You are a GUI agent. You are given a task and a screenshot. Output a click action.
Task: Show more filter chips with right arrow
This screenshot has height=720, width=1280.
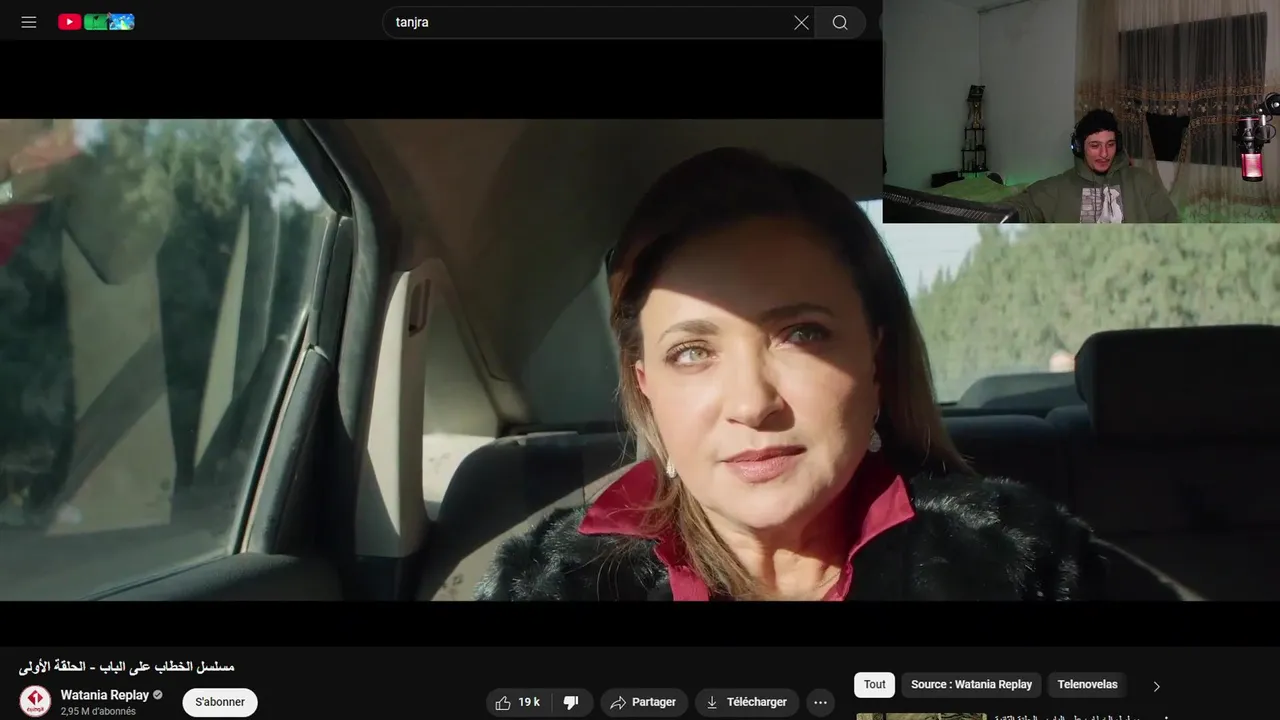tap(1156, 686)
